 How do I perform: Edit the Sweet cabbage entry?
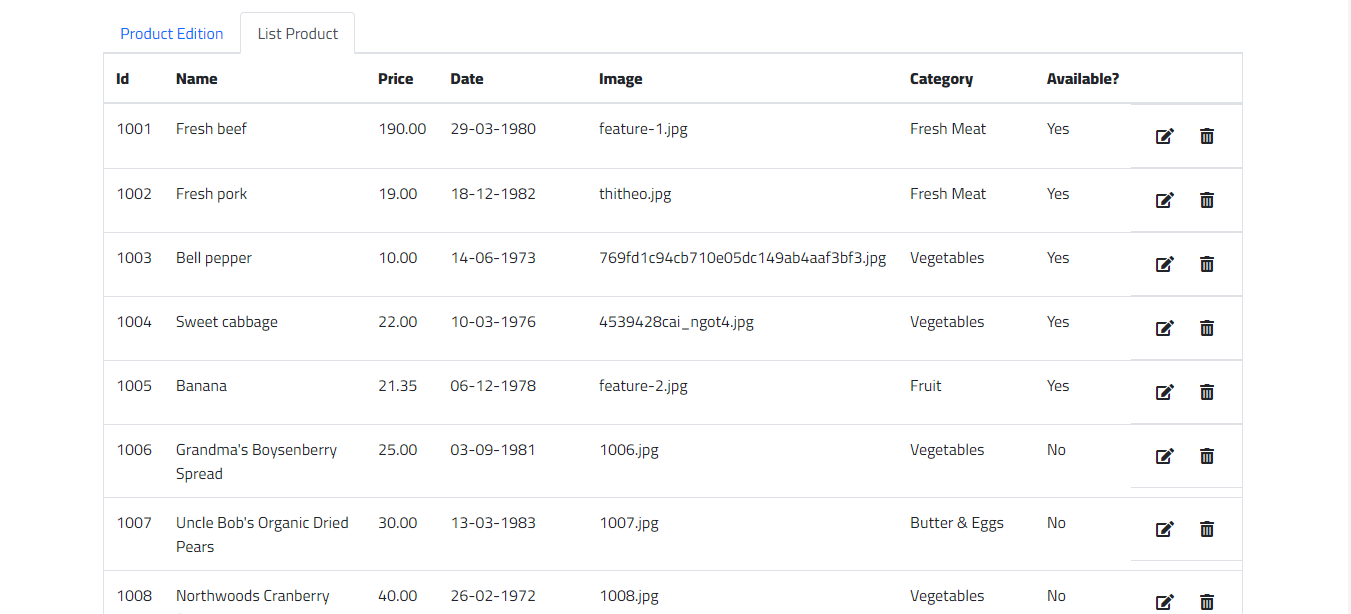[1164, 328]
